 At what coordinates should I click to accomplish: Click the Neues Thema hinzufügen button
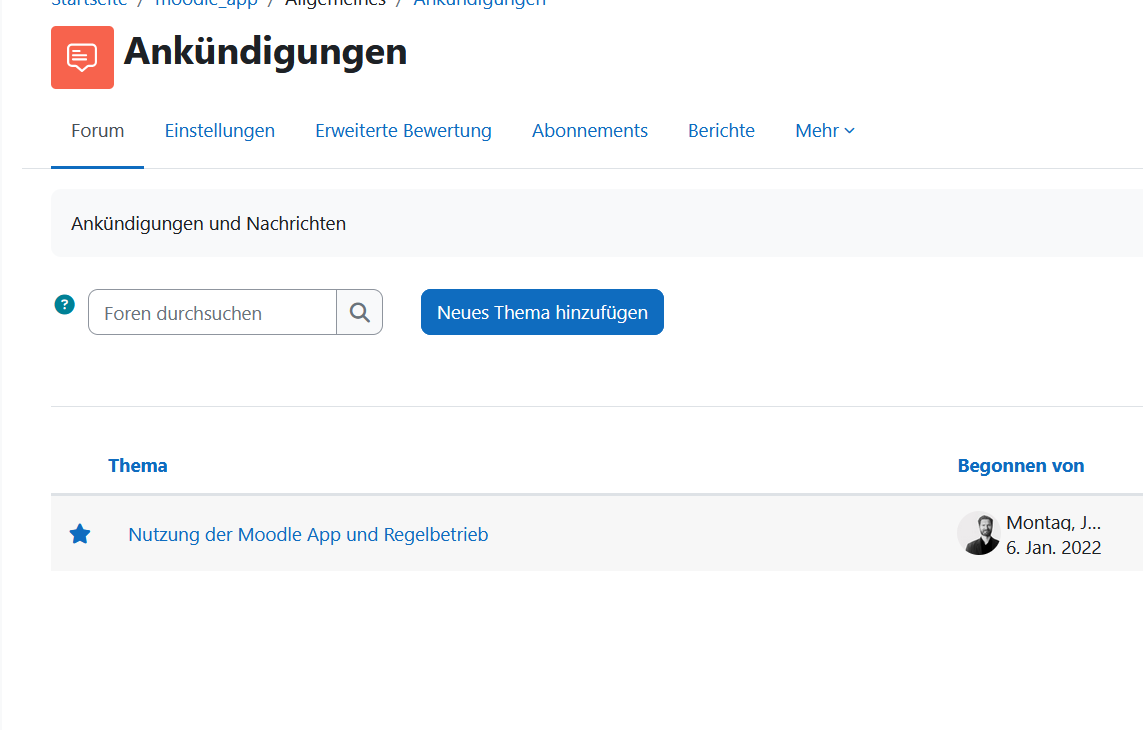point(542,313)
